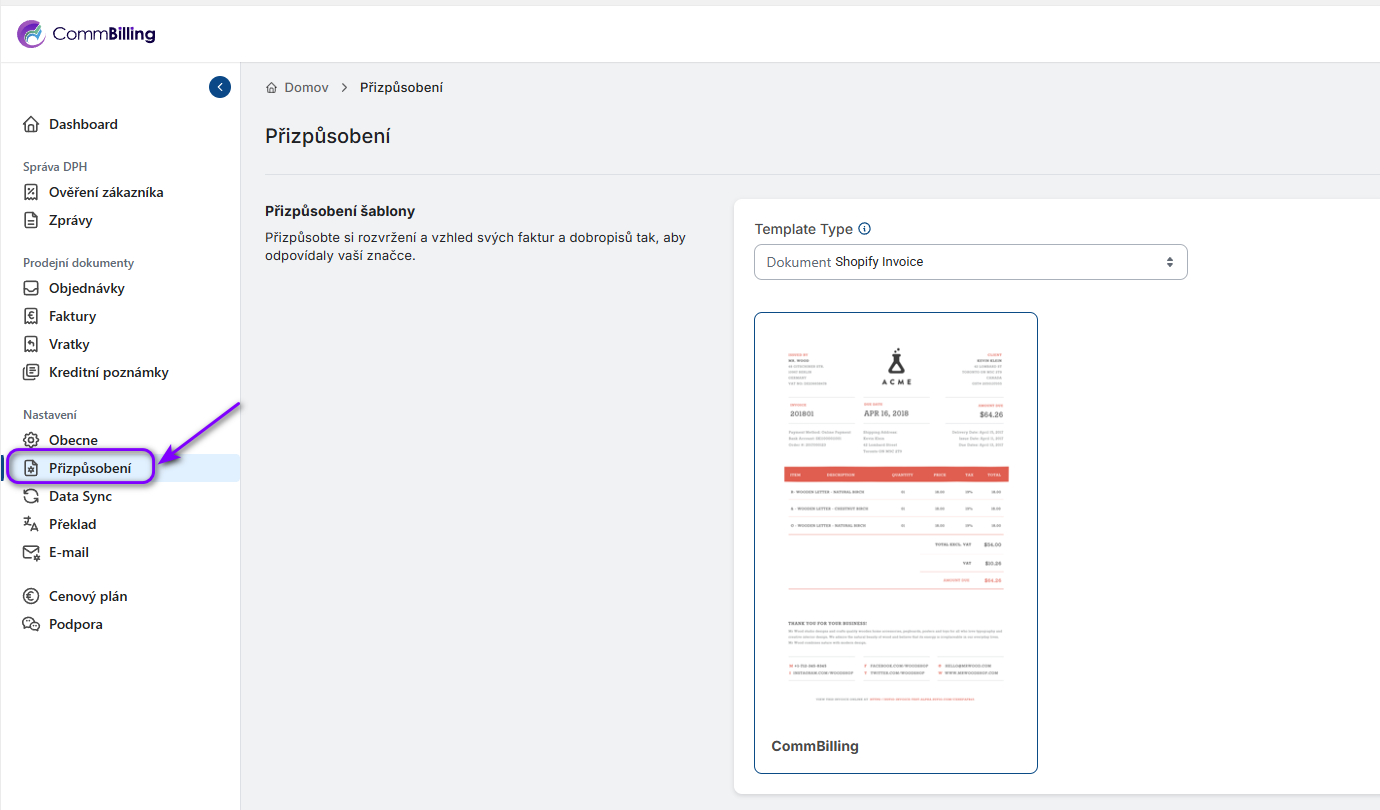Image resolution: width=1380 pixels, height=810 pixels.
Task: Open the E-mail settings
Action: click(x=68, y=552)
